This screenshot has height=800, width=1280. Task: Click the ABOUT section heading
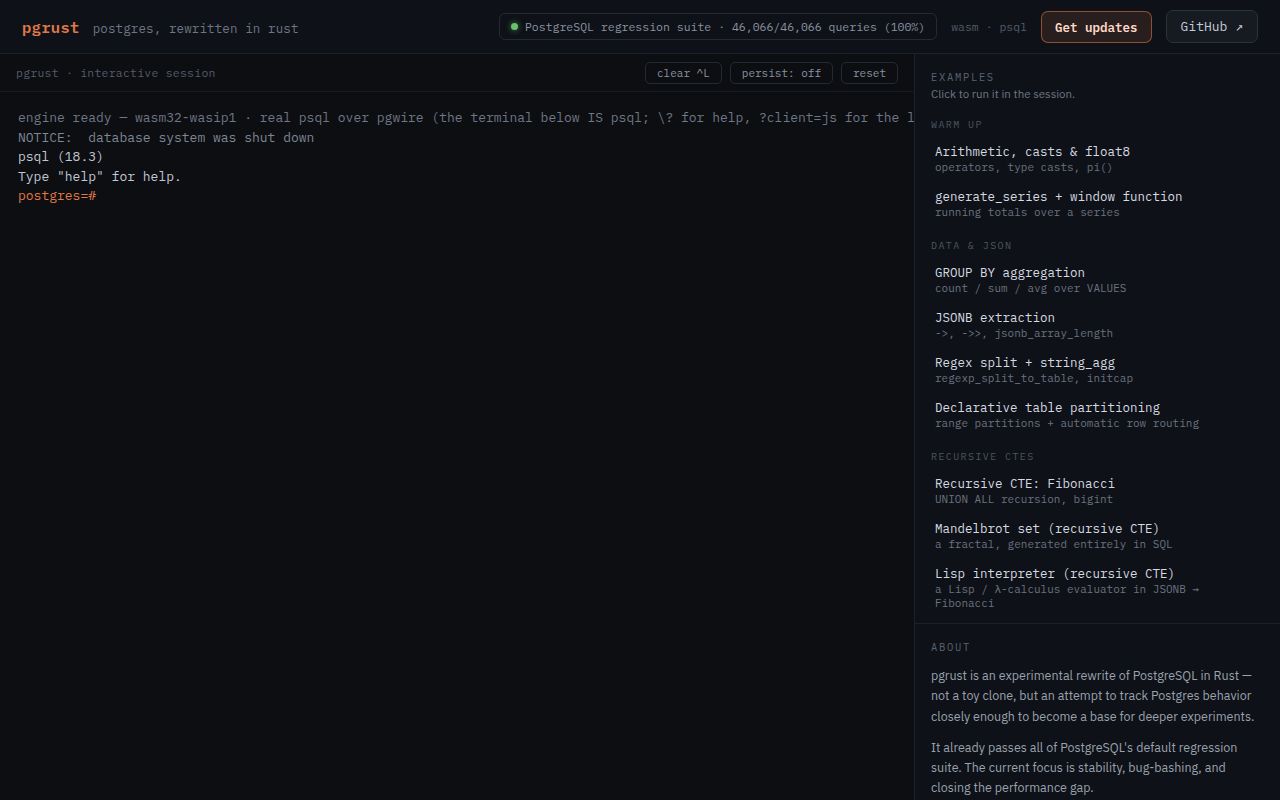950,647
